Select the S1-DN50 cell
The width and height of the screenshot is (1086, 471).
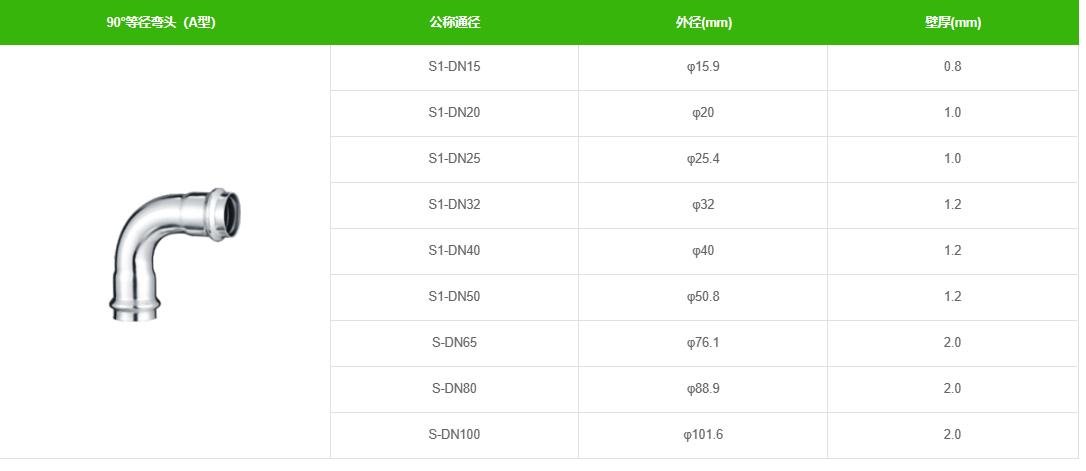454,297
